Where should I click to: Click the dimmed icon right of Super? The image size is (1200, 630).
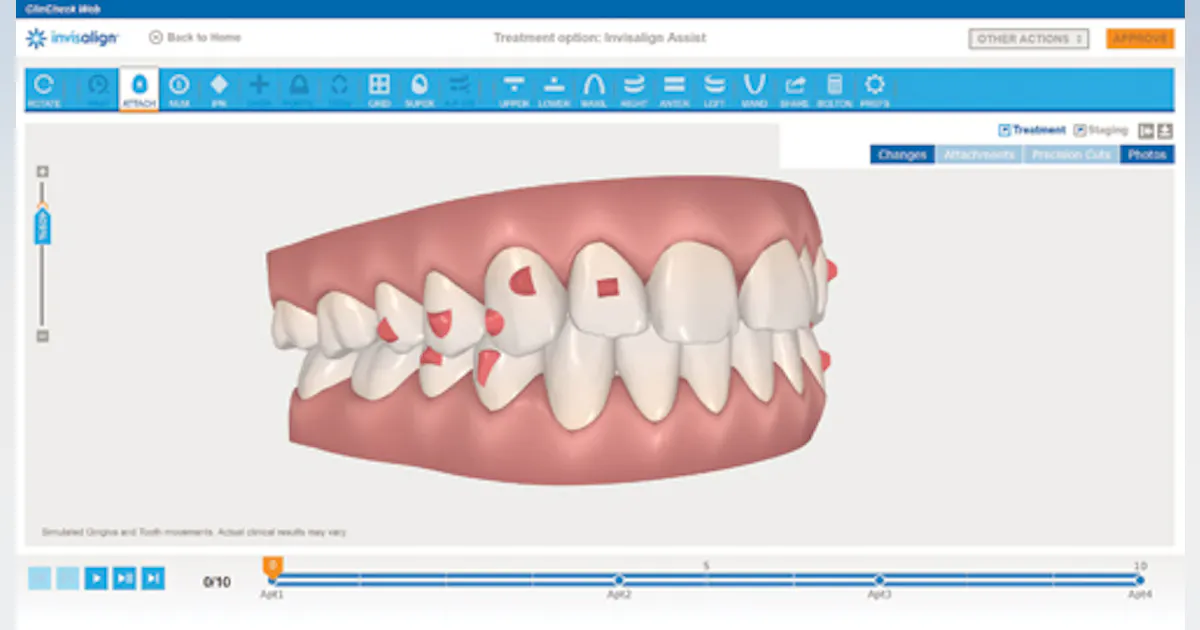click(x=459, y=89)
